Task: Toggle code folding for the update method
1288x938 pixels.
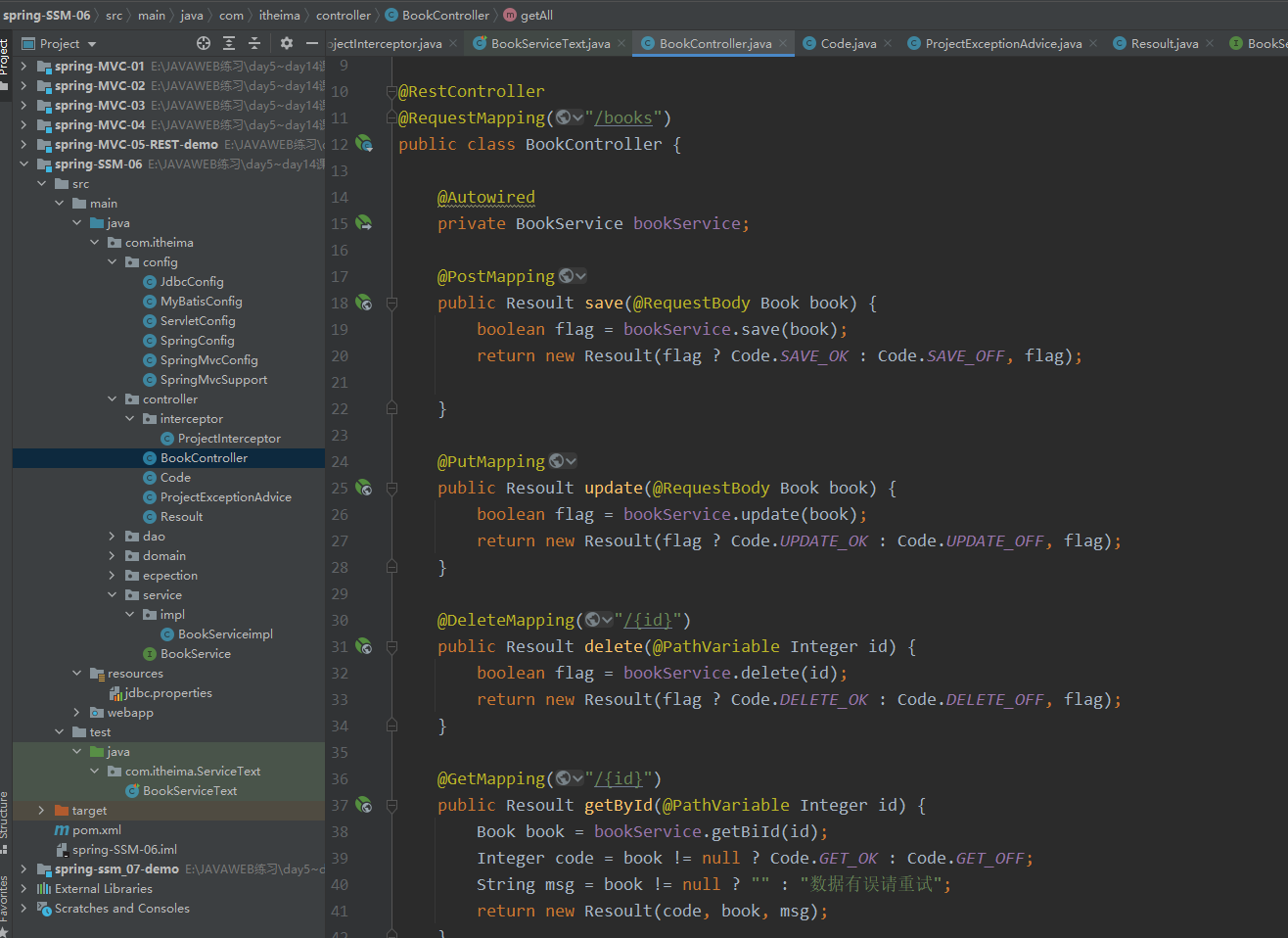Action: pos(391,488)
